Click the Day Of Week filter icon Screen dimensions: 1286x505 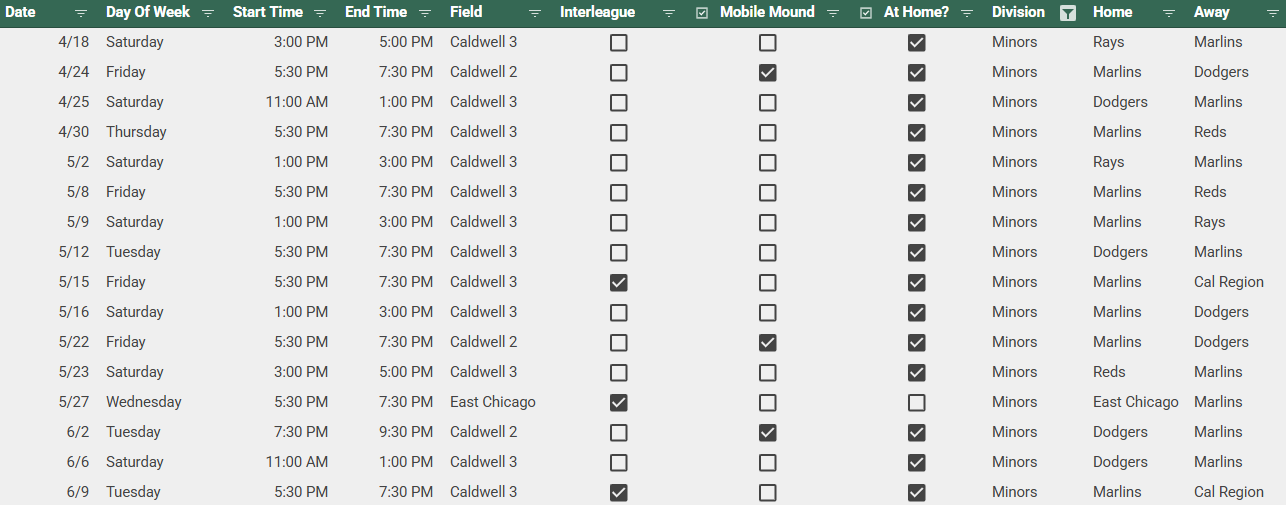click(x=208, y=13)
